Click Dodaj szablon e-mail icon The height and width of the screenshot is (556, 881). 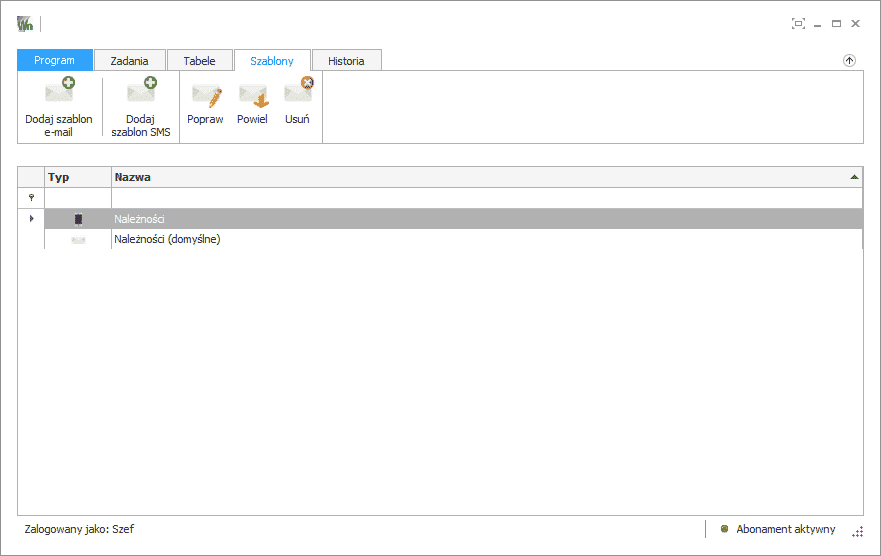tap(60, 90)
